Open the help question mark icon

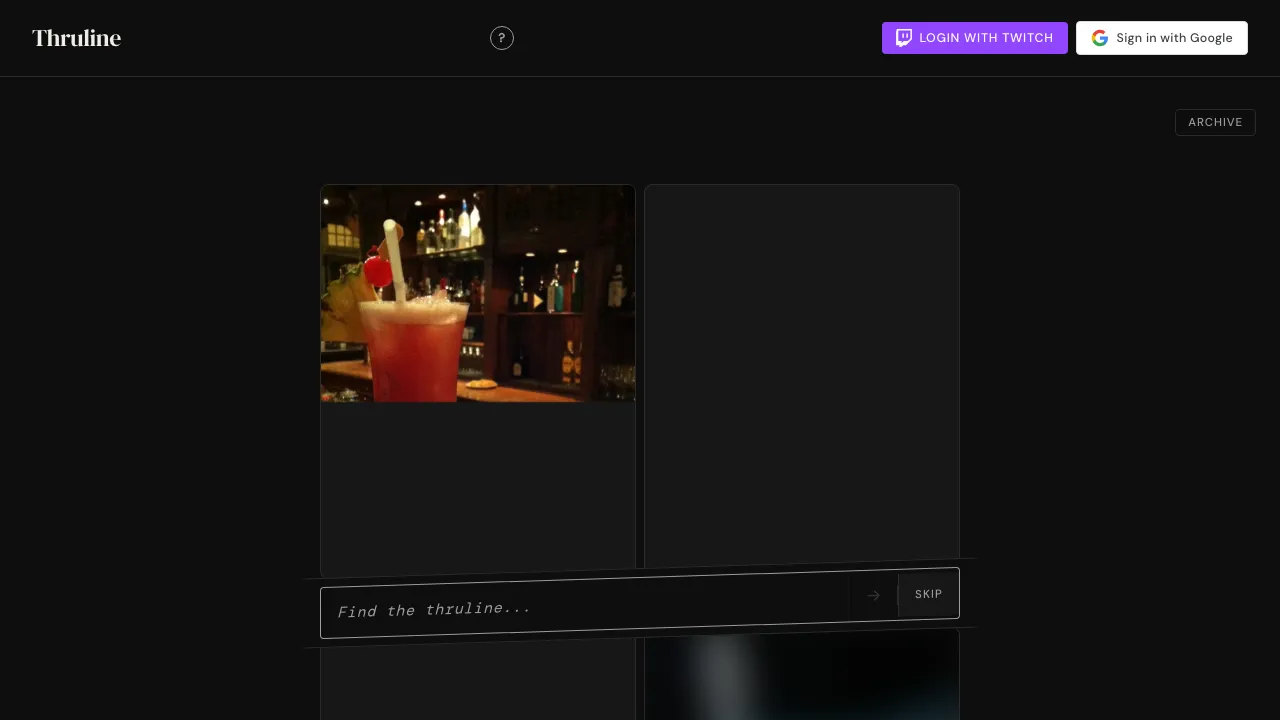click(x=502, y=38)
